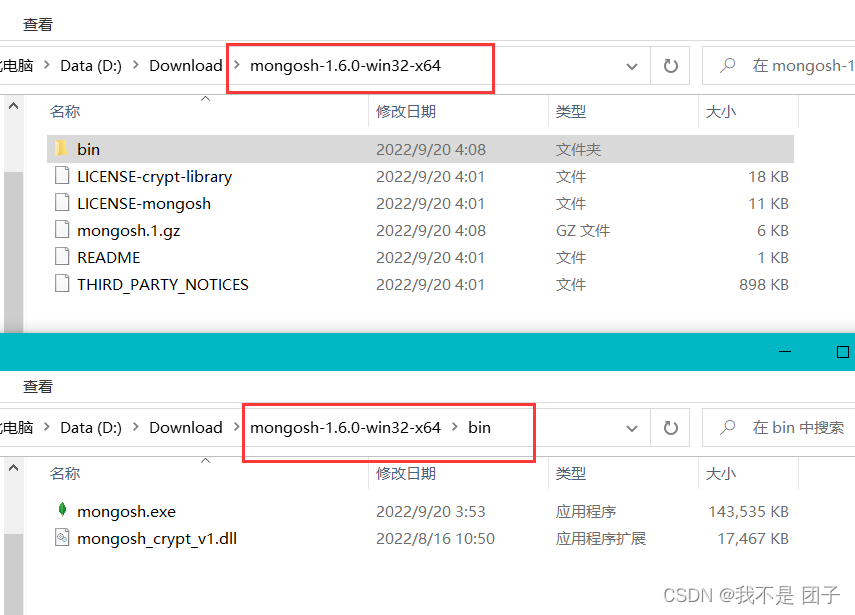The image size is (855, 615).
Task: Click the 2022/8/16 10:50 date cell
Action: pyautogui.click(x=435, y=539)
